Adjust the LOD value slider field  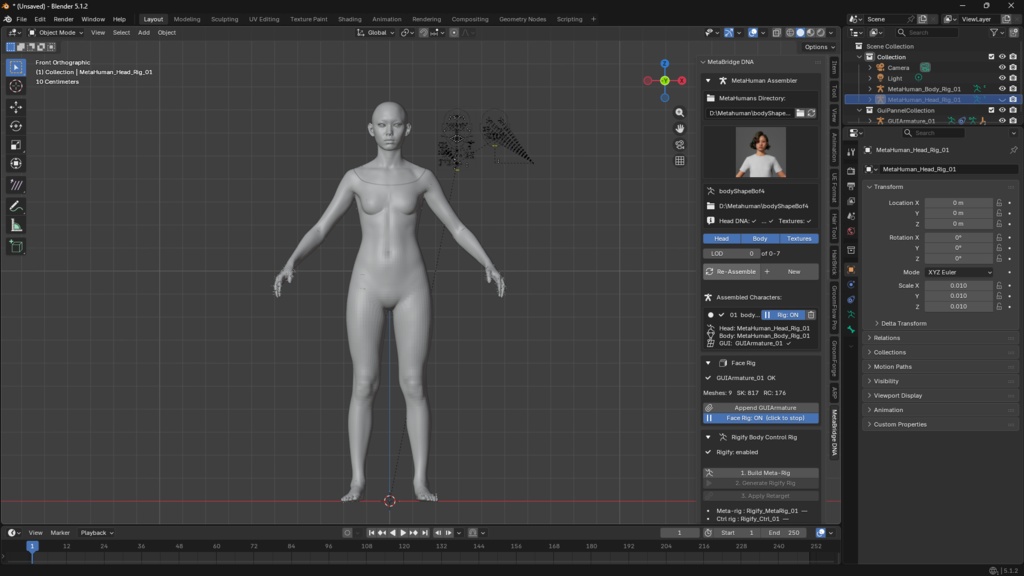click(x=731, y=253)
